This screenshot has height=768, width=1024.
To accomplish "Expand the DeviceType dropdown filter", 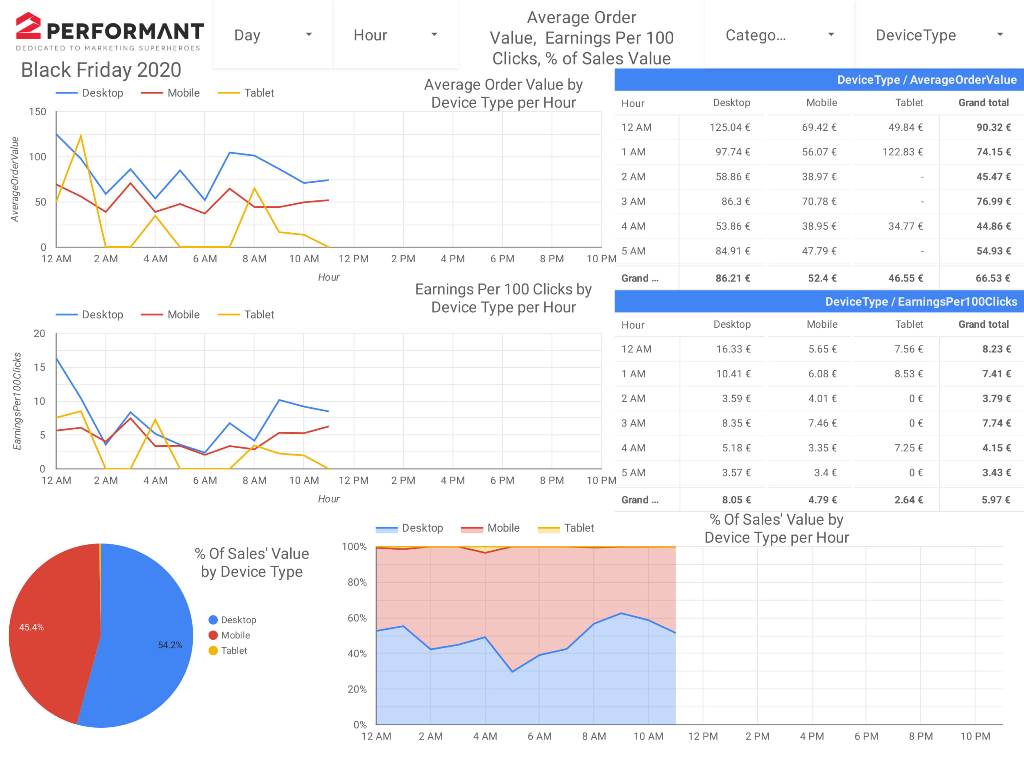I will (938, 35).
